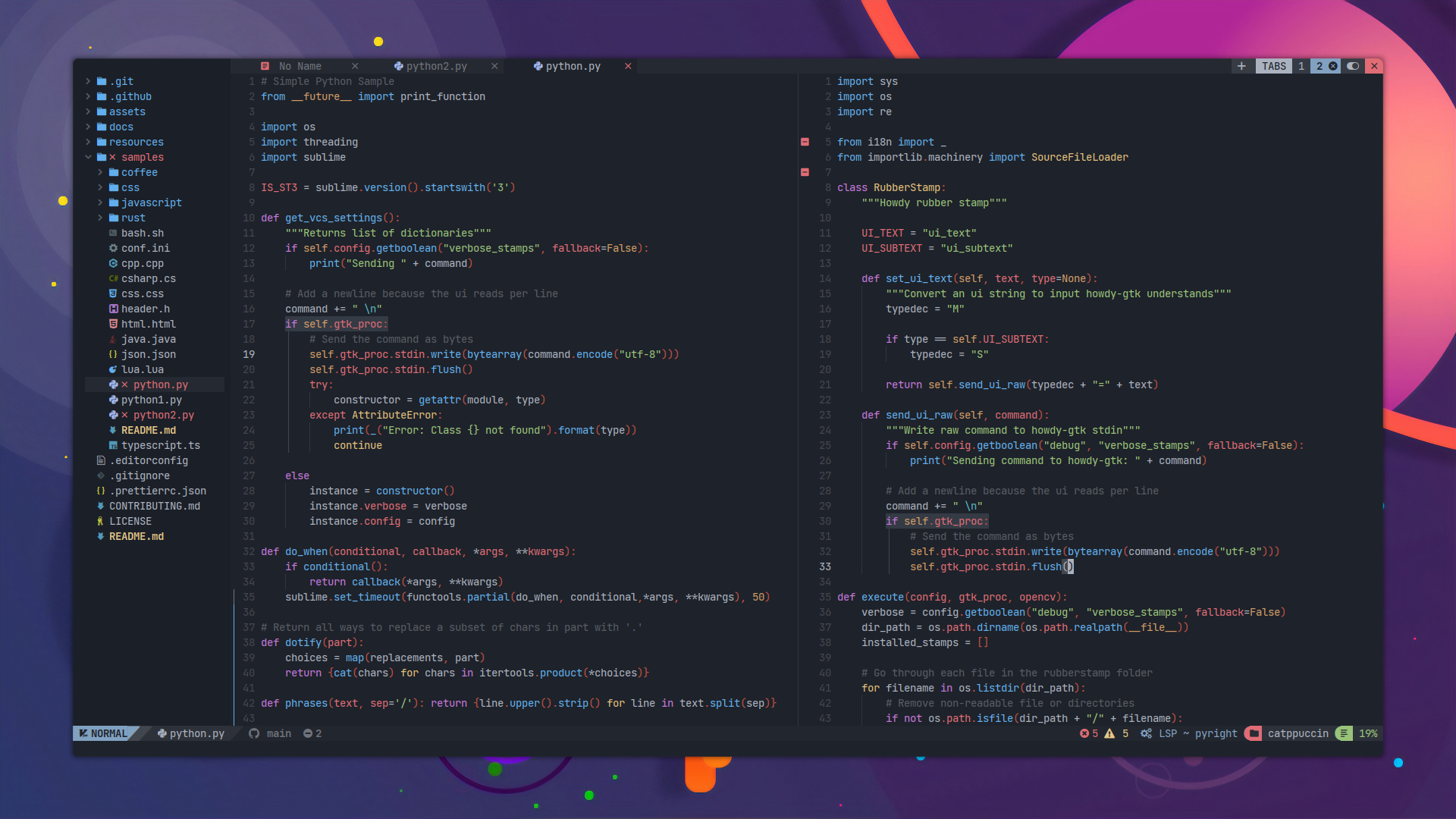The height and width of the screenshot is (819, 1456).
Task: Toggle the theme switch in tabline
Action: point(1353,66)
